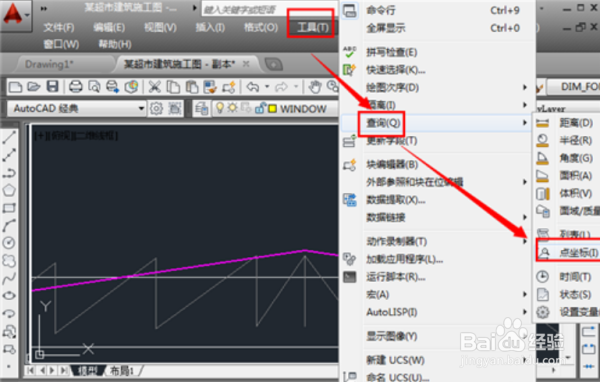Screen dimensions: 600x382
Task: Click the Open file folder icon
Action: 34,87
